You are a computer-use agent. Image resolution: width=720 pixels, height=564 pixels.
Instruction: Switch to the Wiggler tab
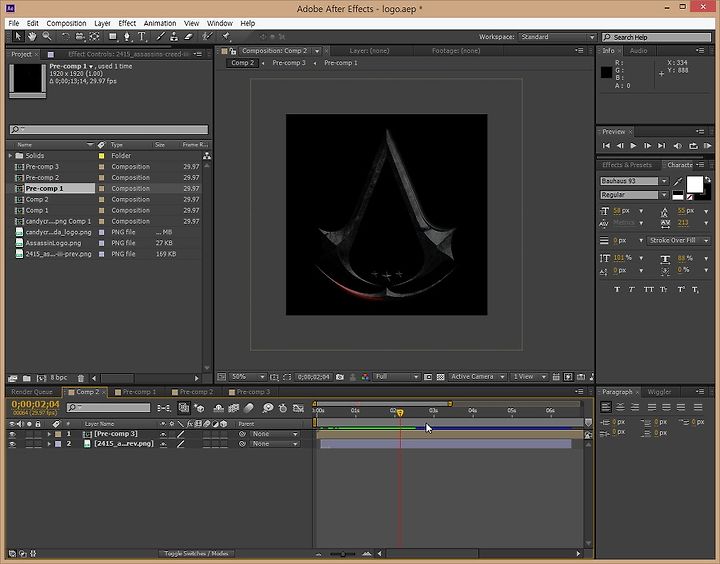pyautogui.click(x=659, y=392)
